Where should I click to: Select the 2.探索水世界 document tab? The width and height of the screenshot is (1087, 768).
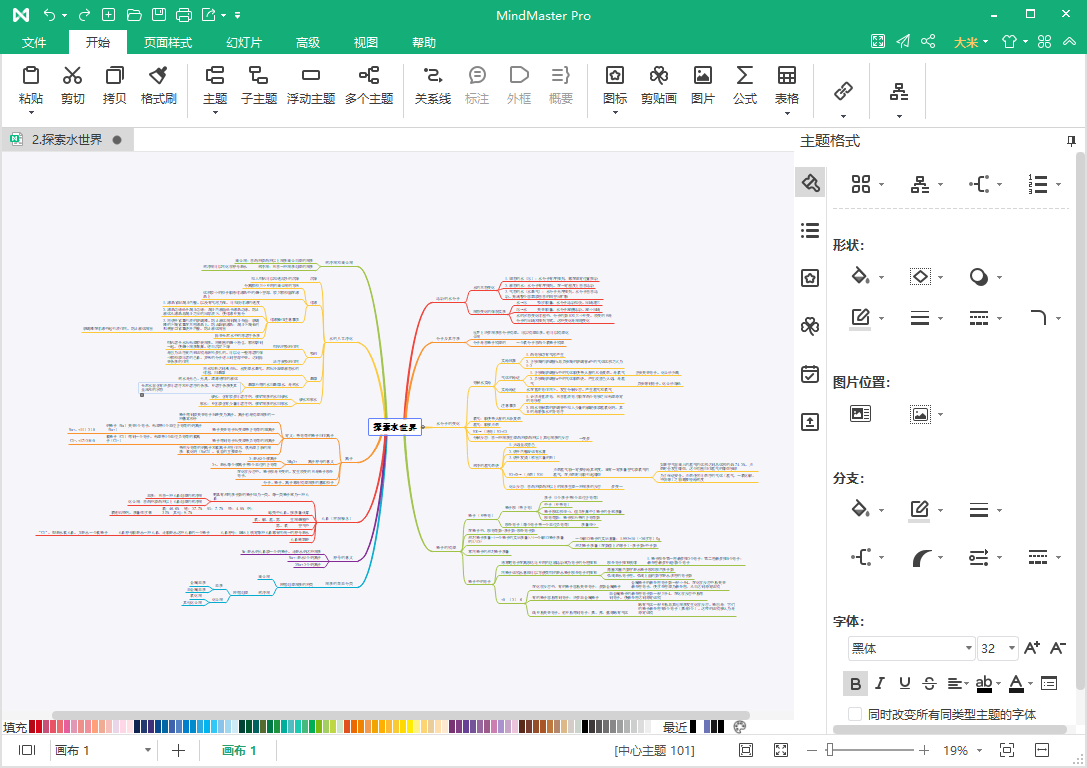coord(67,139)
